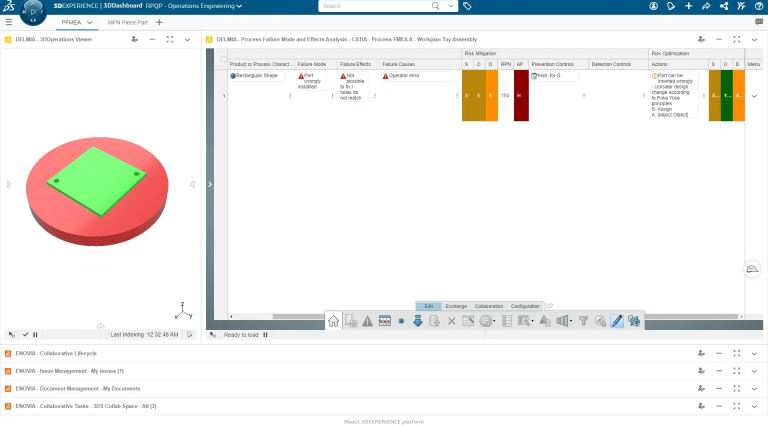The width and height of the screenshot is (768, 426).
Task: Click the delete X icon in action bar
Action: [451, 321]
